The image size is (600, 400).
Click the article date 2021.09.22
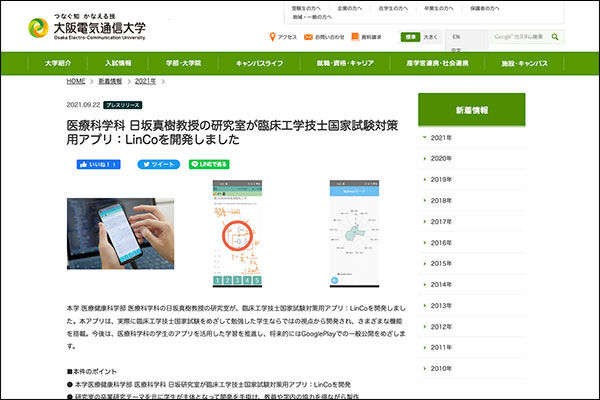[x=83, y=105]
